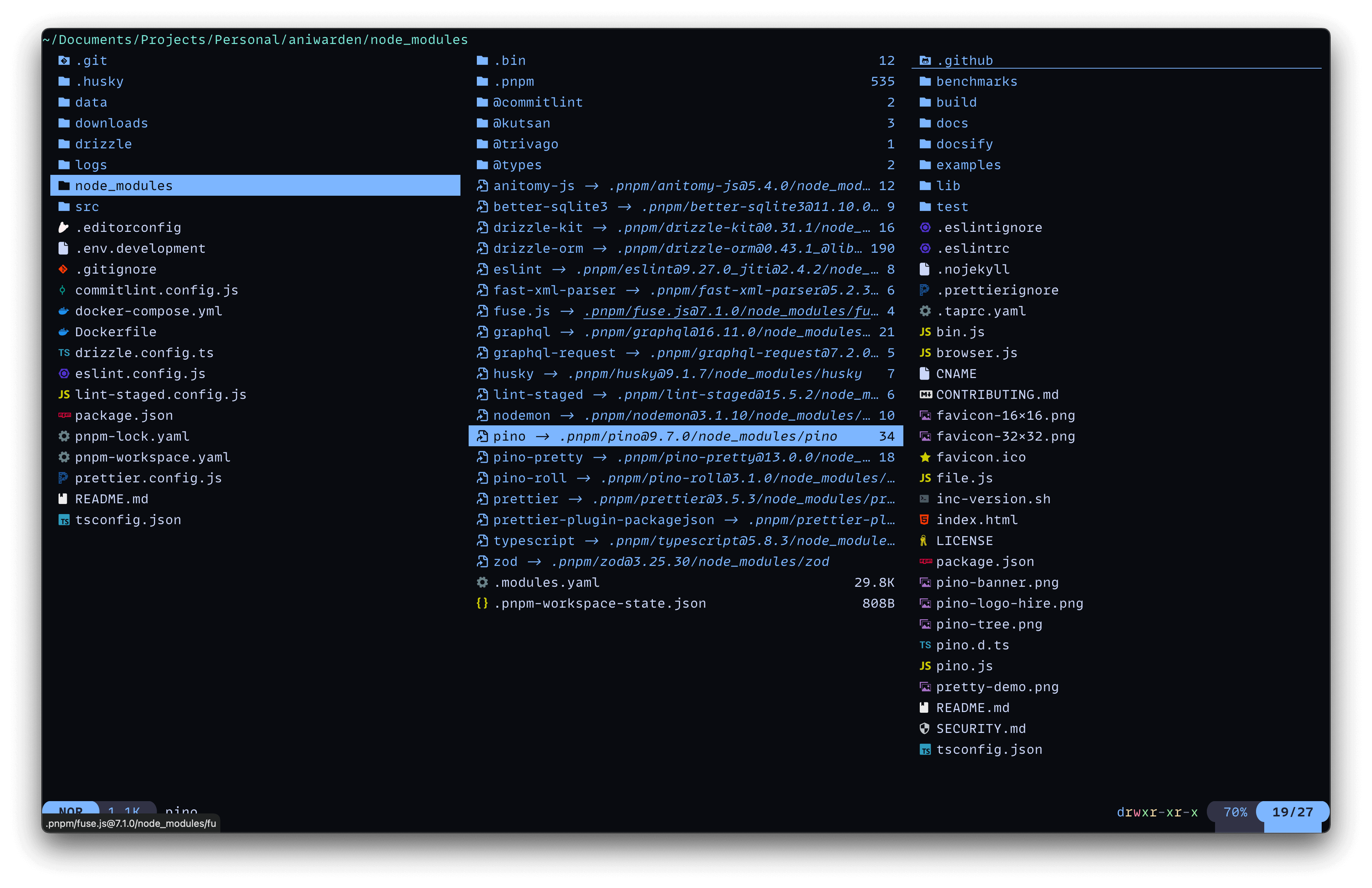
Task: Click the git icon next to .gitignore
Action: [64, 269]
